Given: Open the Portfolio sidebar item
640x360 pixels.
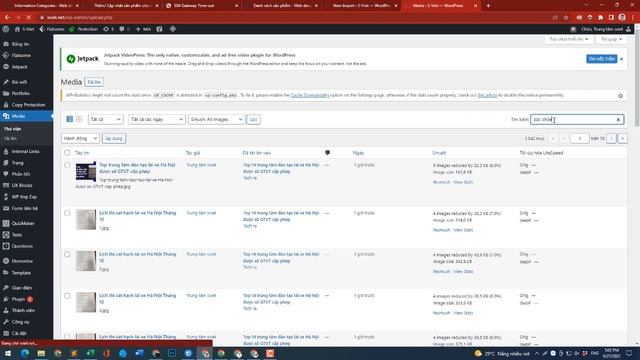Looking at the screenshot, I should [20, 93].
